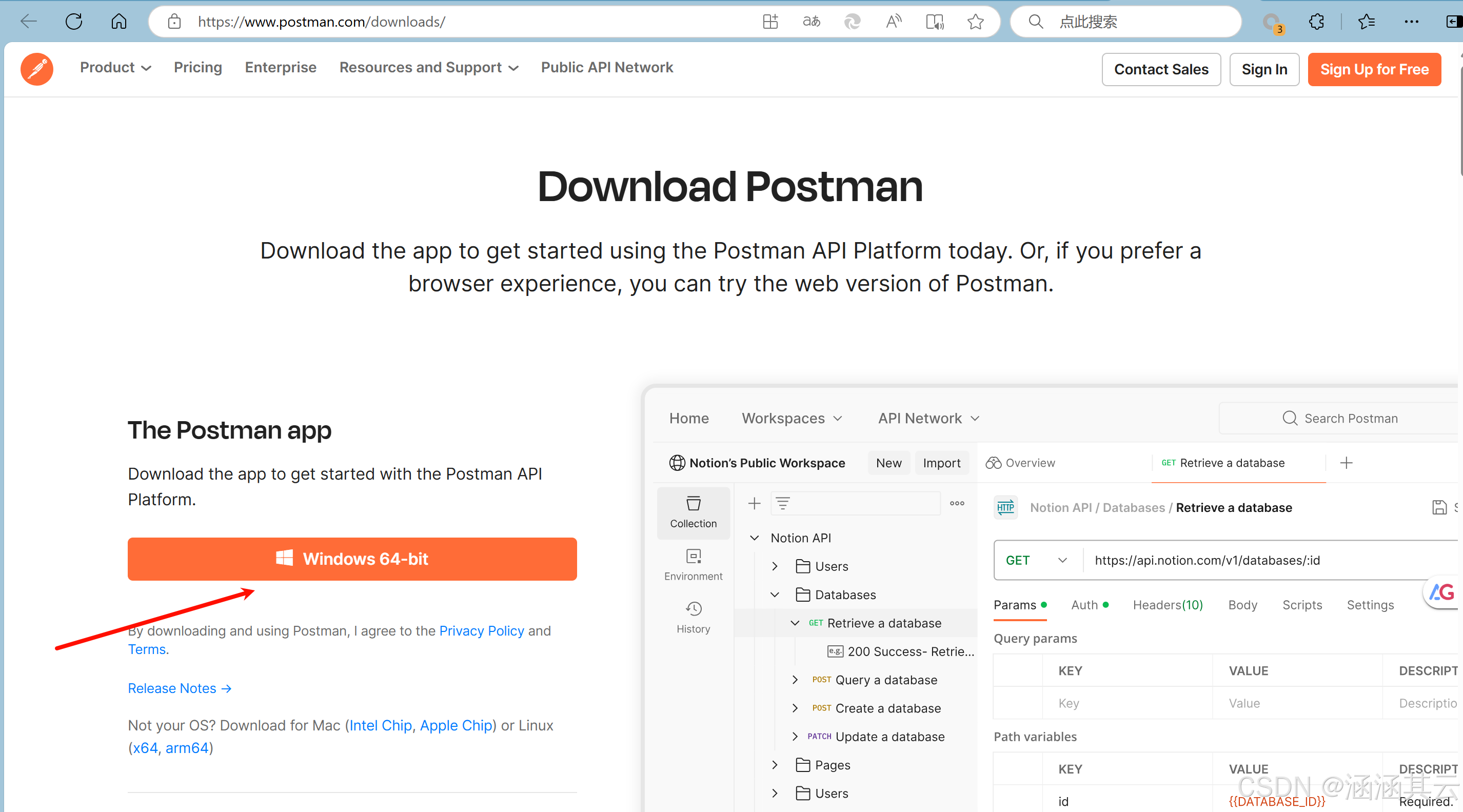Click the favorites star in the address bar
1463x812 pixels.
pos(975,22)
